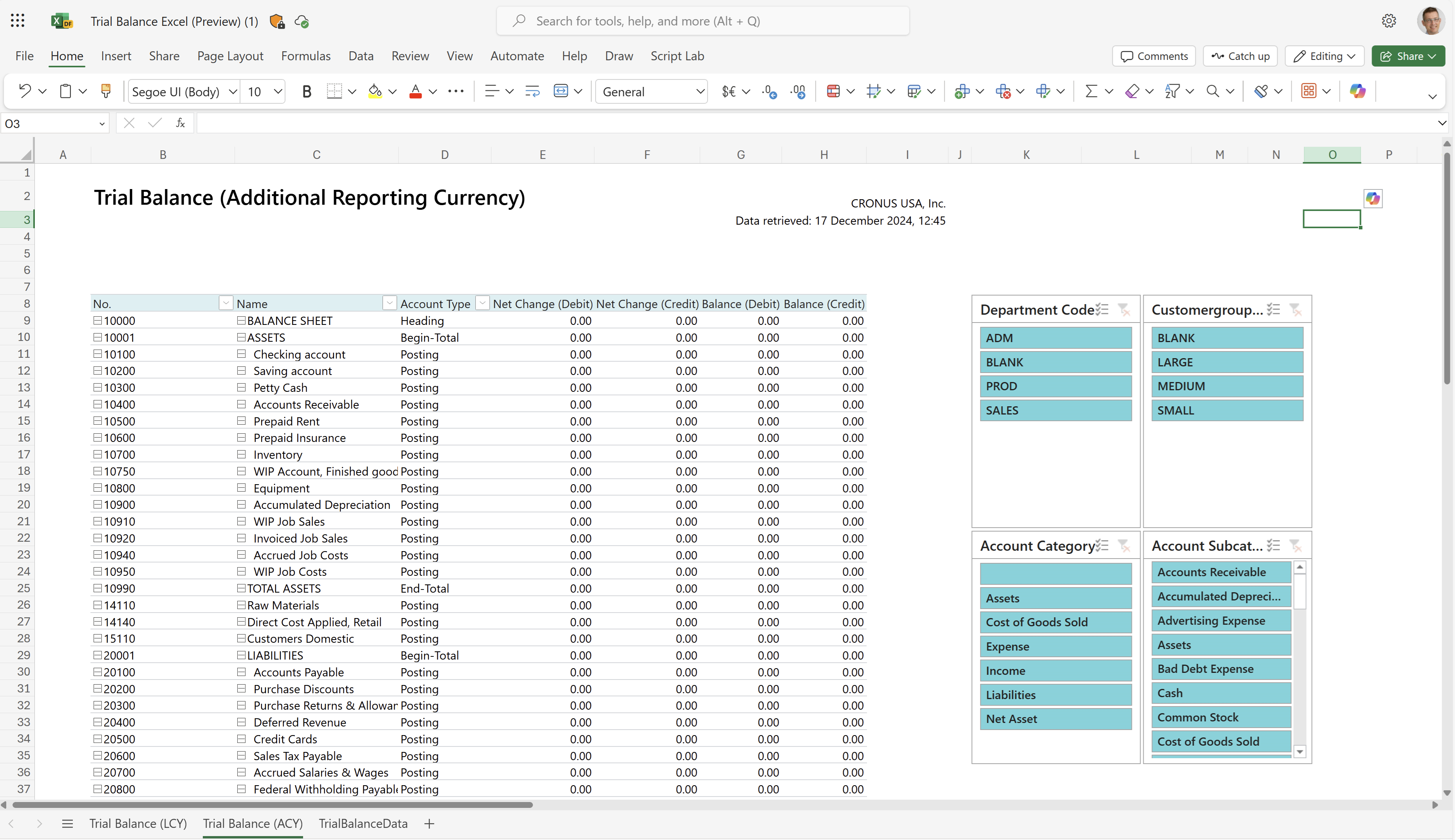Select the currency format icon
The height and width of the screenshot is (840, 1455).
(729, 91)
